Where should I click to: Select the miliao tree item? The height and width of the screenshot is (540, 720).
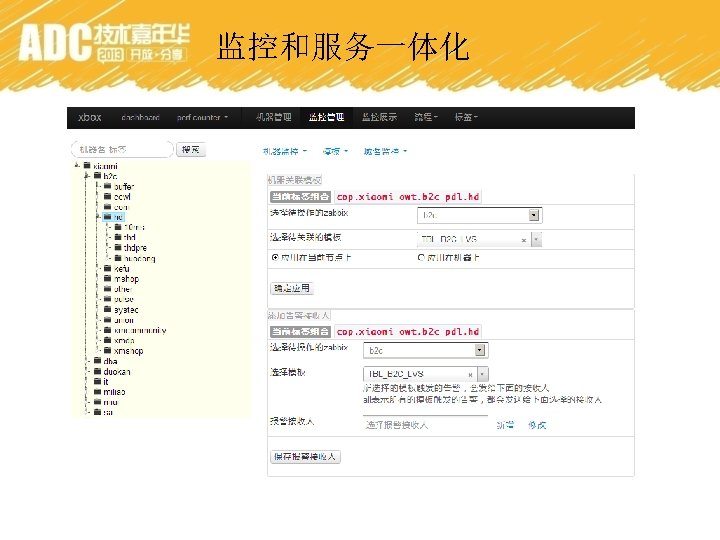[114, 392]
